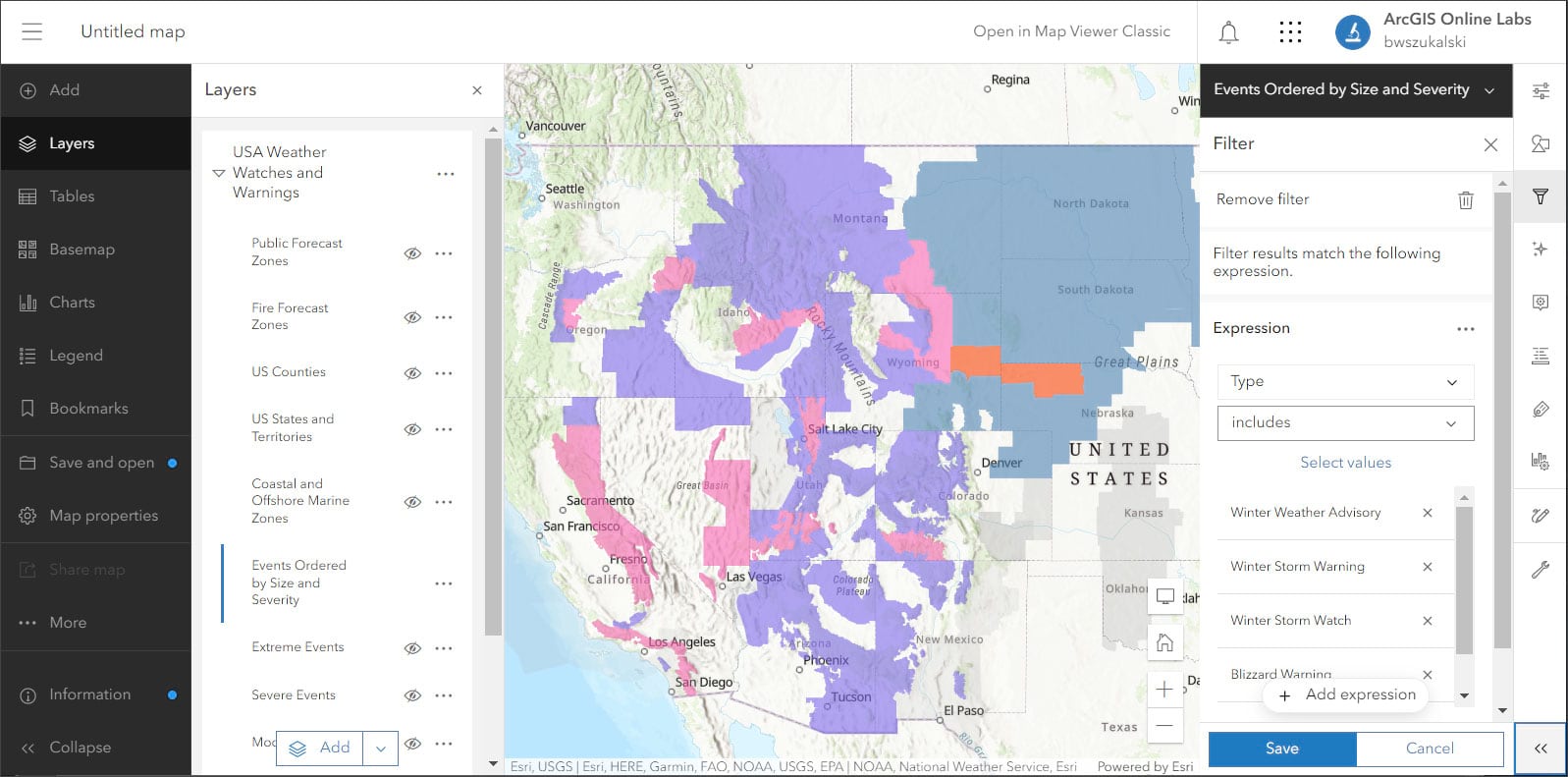Collapse the left sidebar
Screen dimensions: 1568x777
95,748
